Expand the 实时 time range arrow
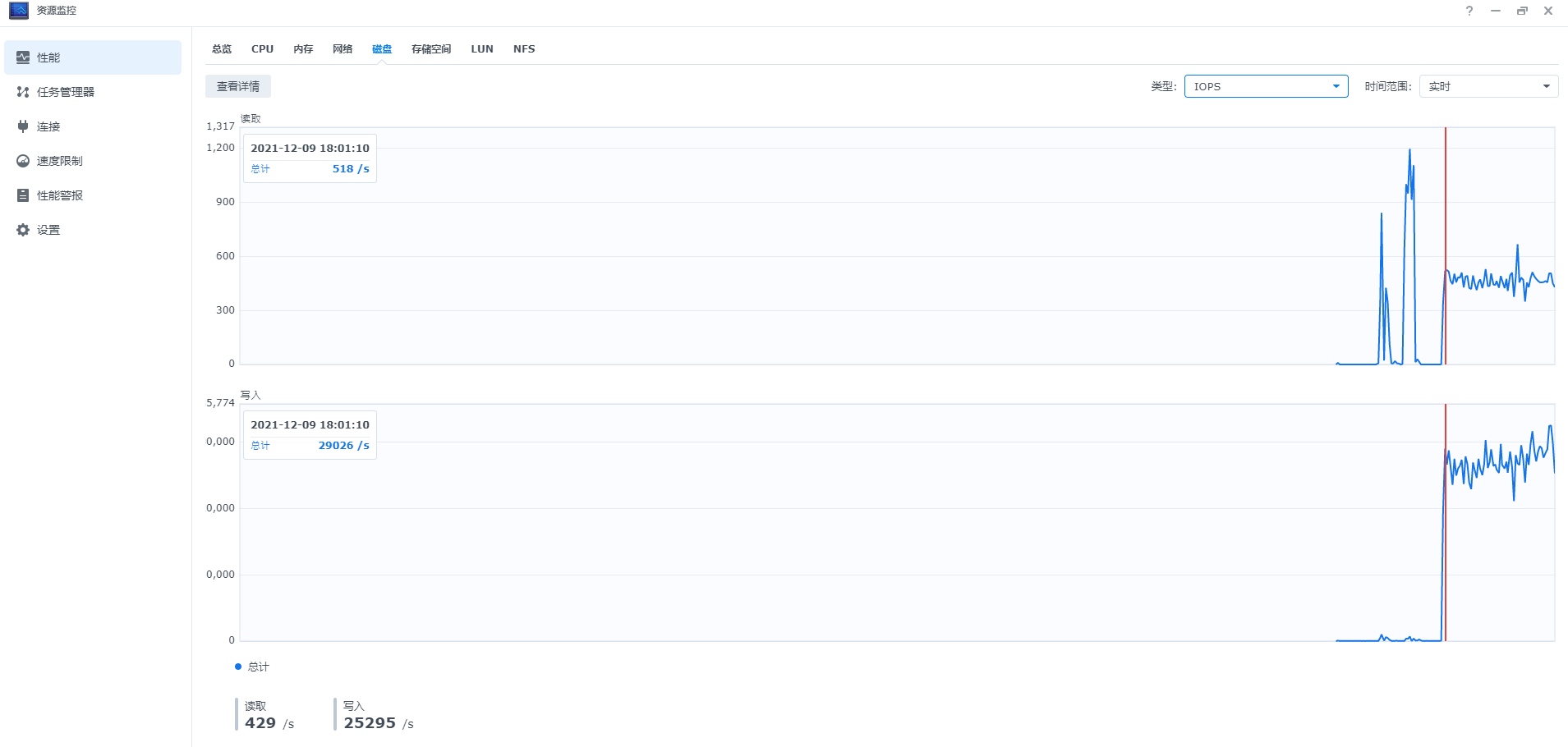Image resolution: width=1568 pixels, height=747 pixels. pos(1547,86)
